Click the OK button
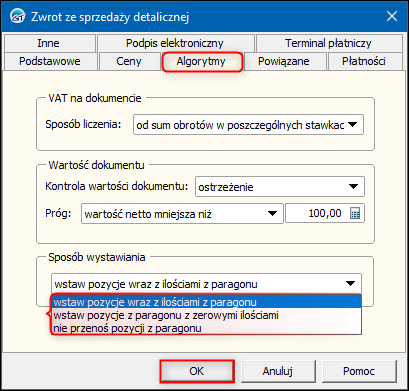This screenshot has height=391, width=409. pos(197,371)
